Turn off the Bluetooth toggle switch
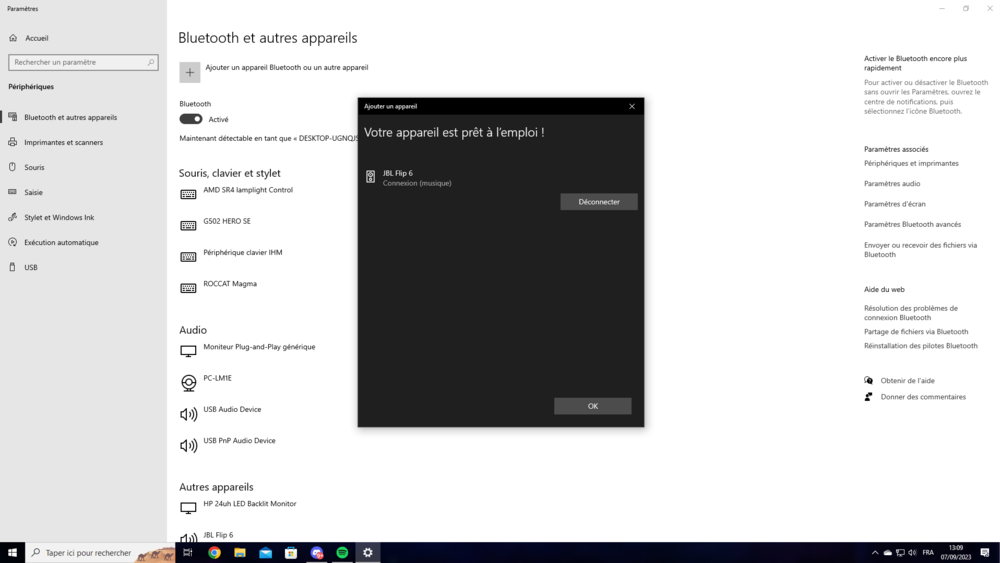This screenshot has width=1000, height=563. (191, 119)
